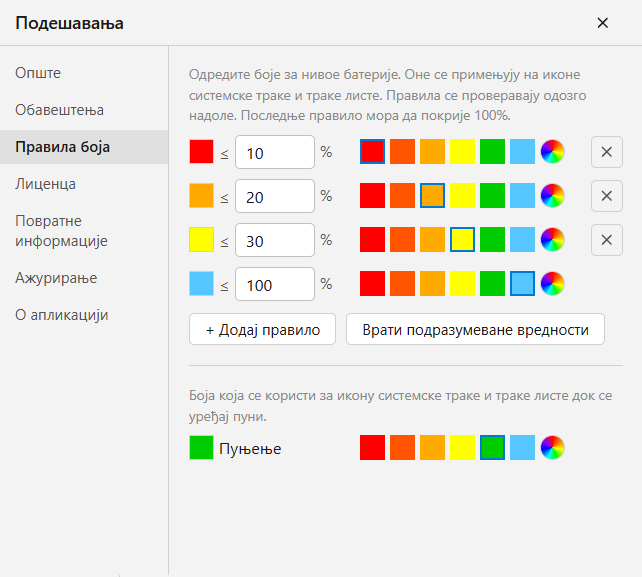Viewport: 642px width, 577px height.
Task: Open custom color wheel for 10% rule
Action: [x=552, y=152]
